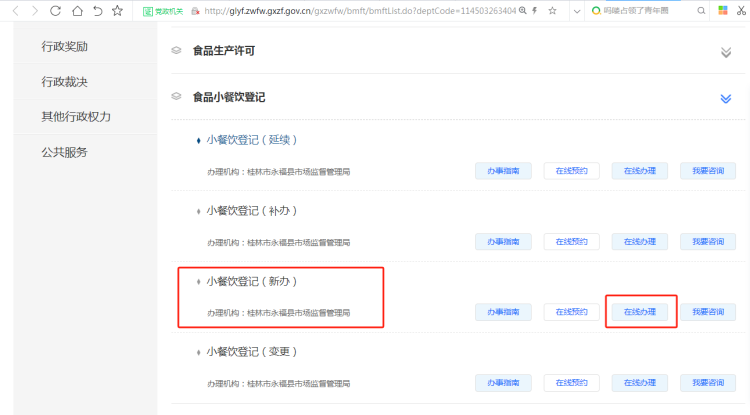Open 其他行政权力 in the left sidebar

76,117
